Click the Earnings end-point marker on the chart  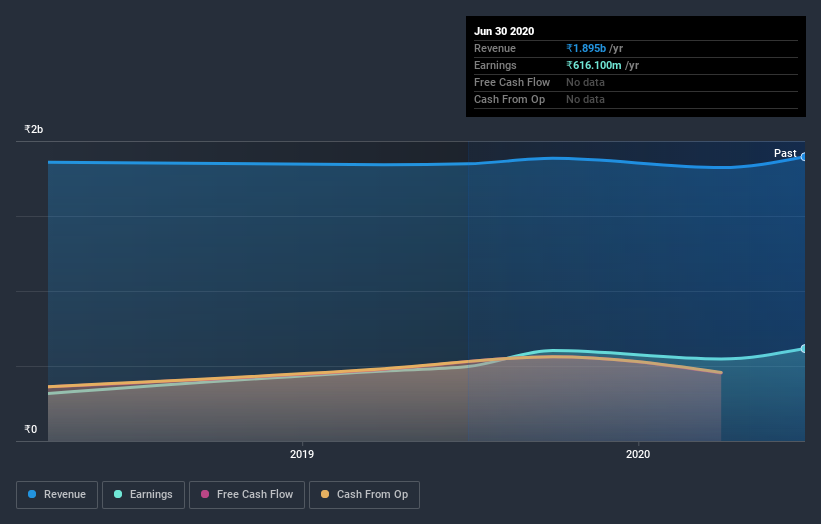[x=804, y=349]
